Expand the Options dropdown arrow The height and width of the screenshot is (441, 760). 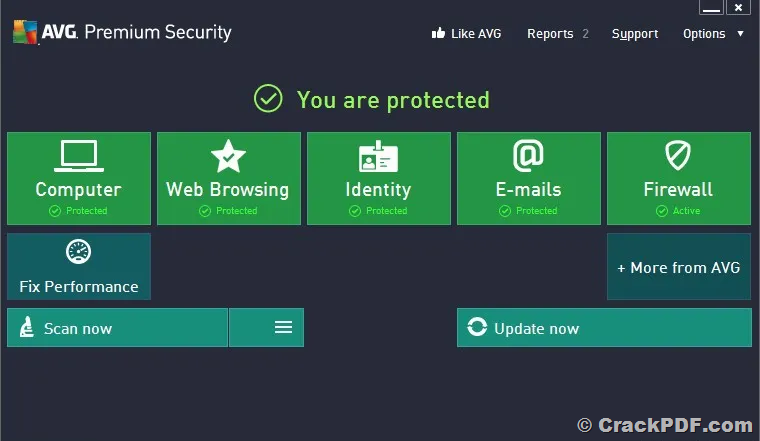[740, 33]
